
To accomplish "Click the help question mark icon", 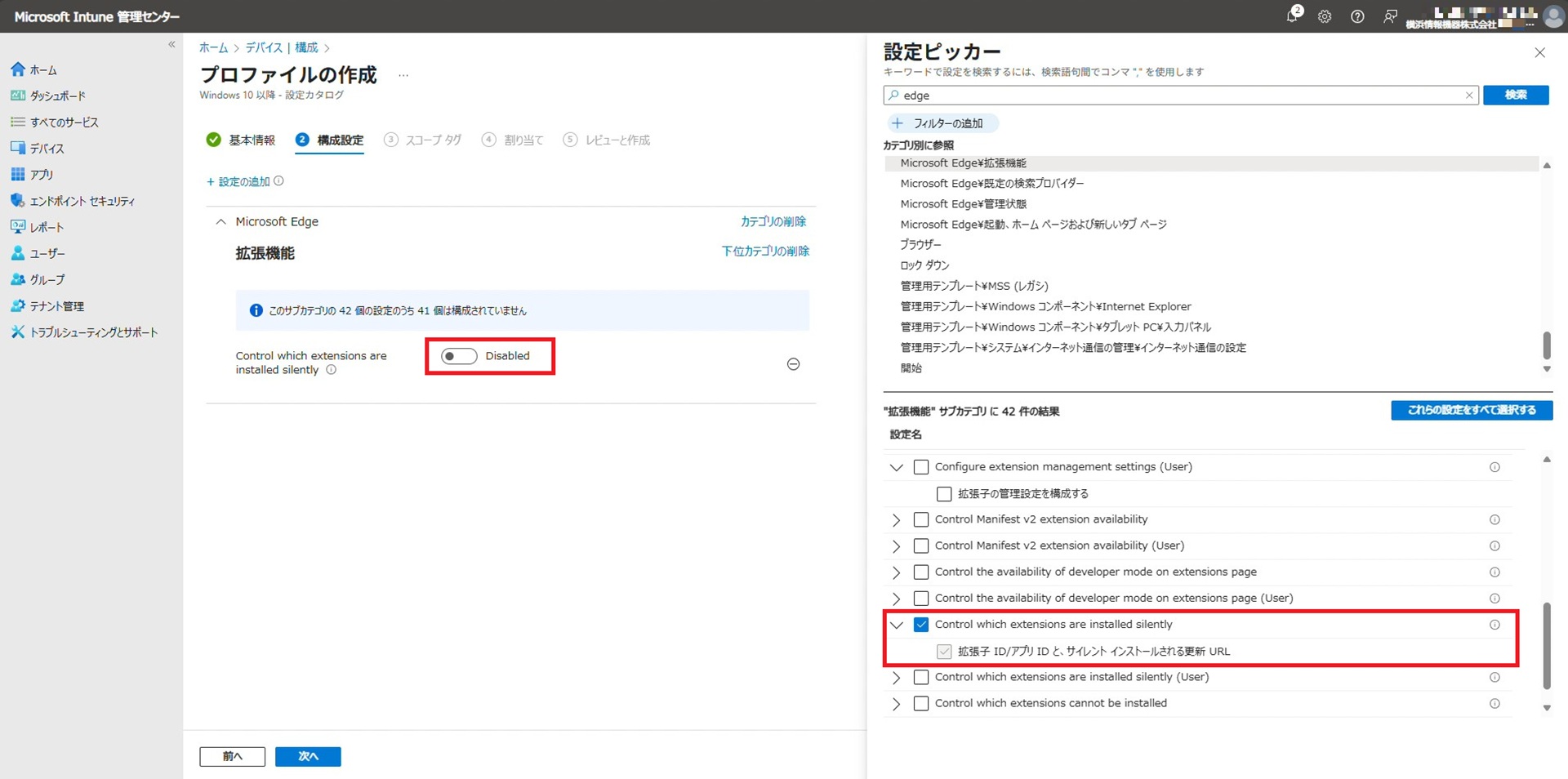I will pyautogui.click(x=1357, y=16).
